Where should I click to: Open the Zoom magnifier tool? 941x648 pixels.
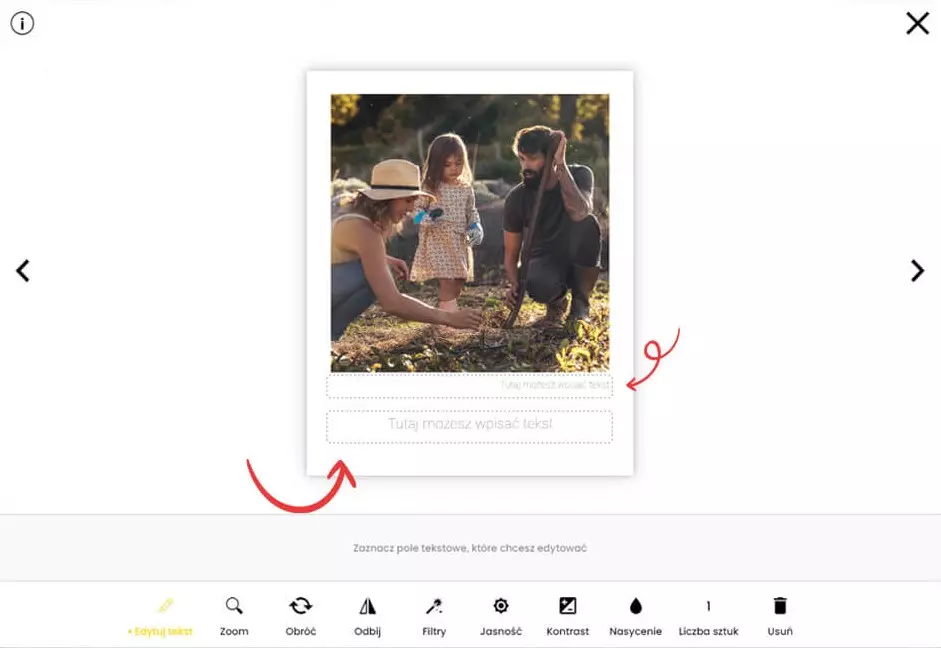click(234, 605)
